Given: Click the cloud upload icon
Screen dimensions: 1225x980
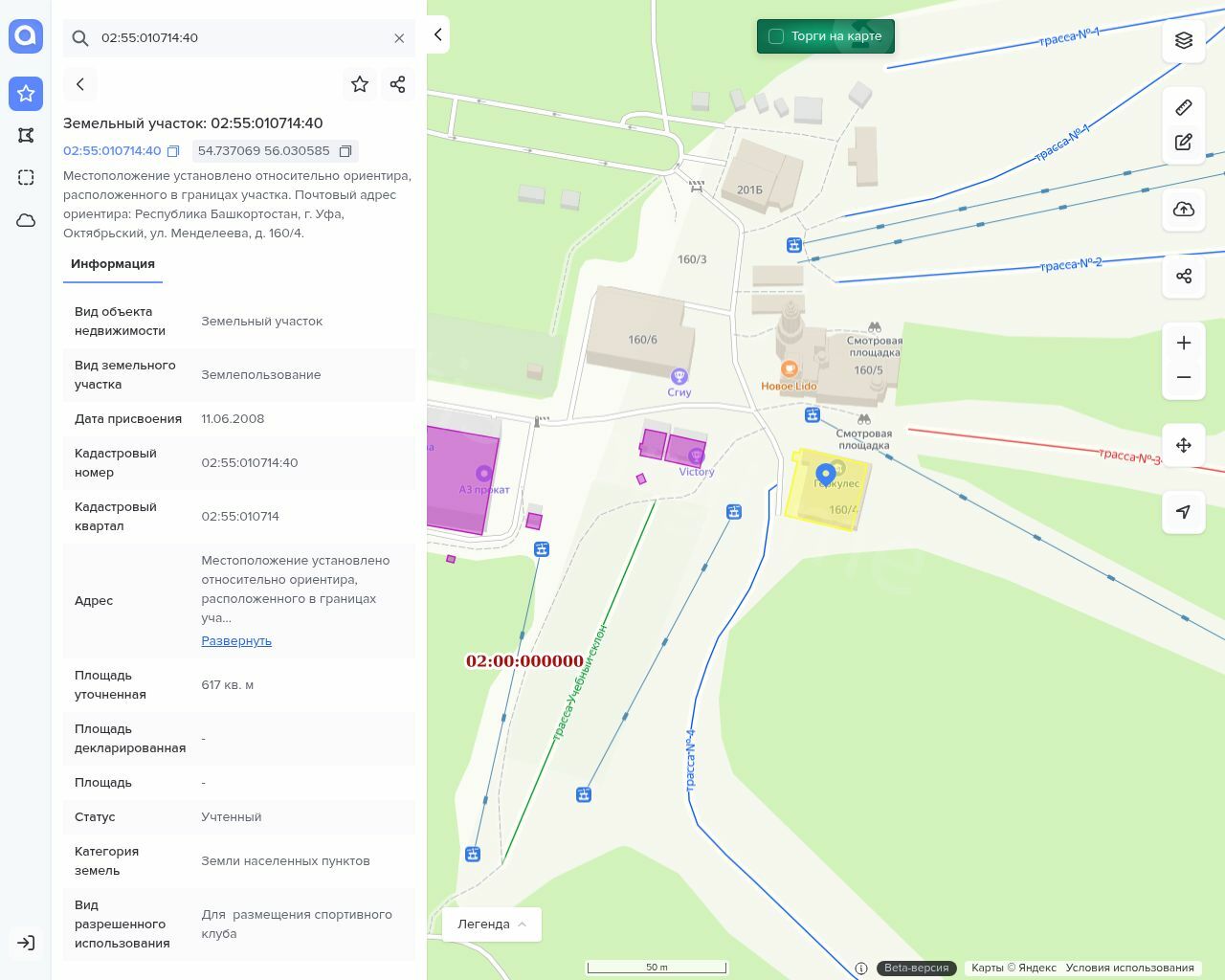Looking at the screenshot, I should (x=1184, y=210).
